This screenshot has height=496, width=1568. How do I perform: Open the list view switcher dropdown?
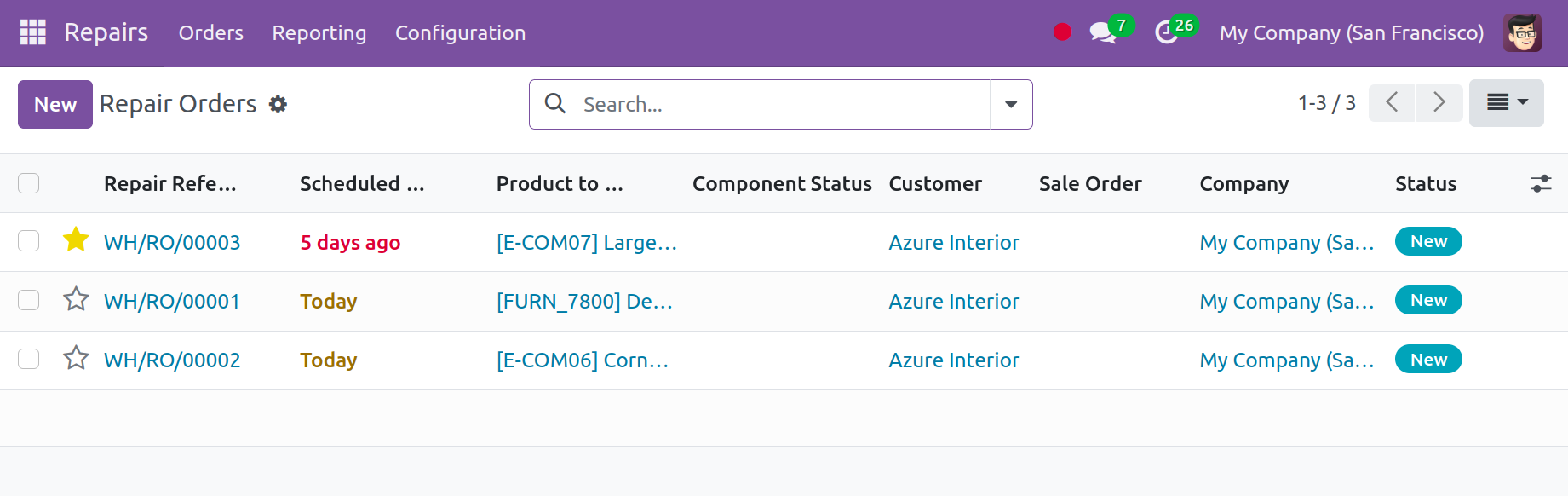point(1506,103)
